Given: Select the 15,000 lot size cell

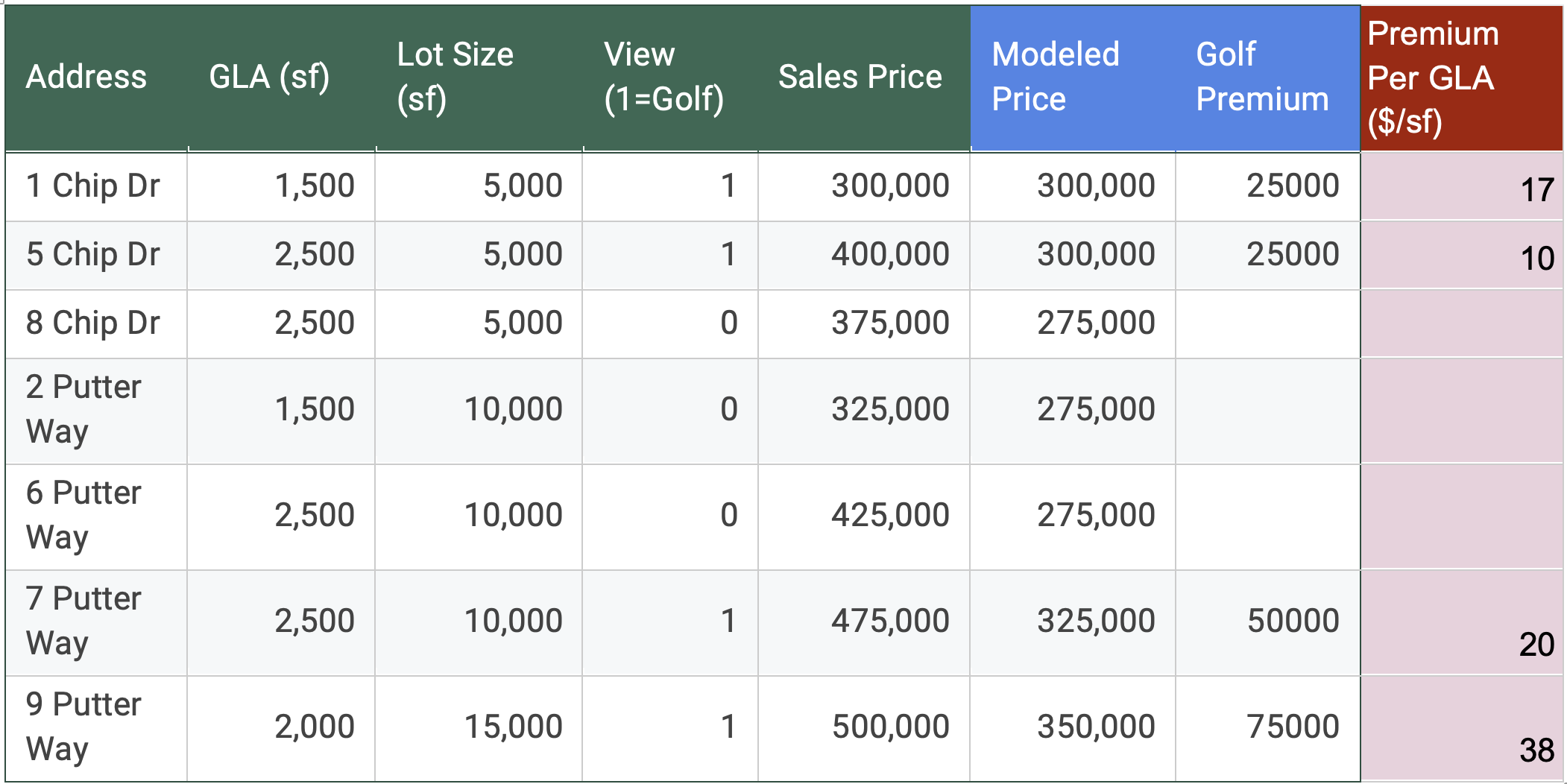Looking at the screenshot, I should point(513,727).
